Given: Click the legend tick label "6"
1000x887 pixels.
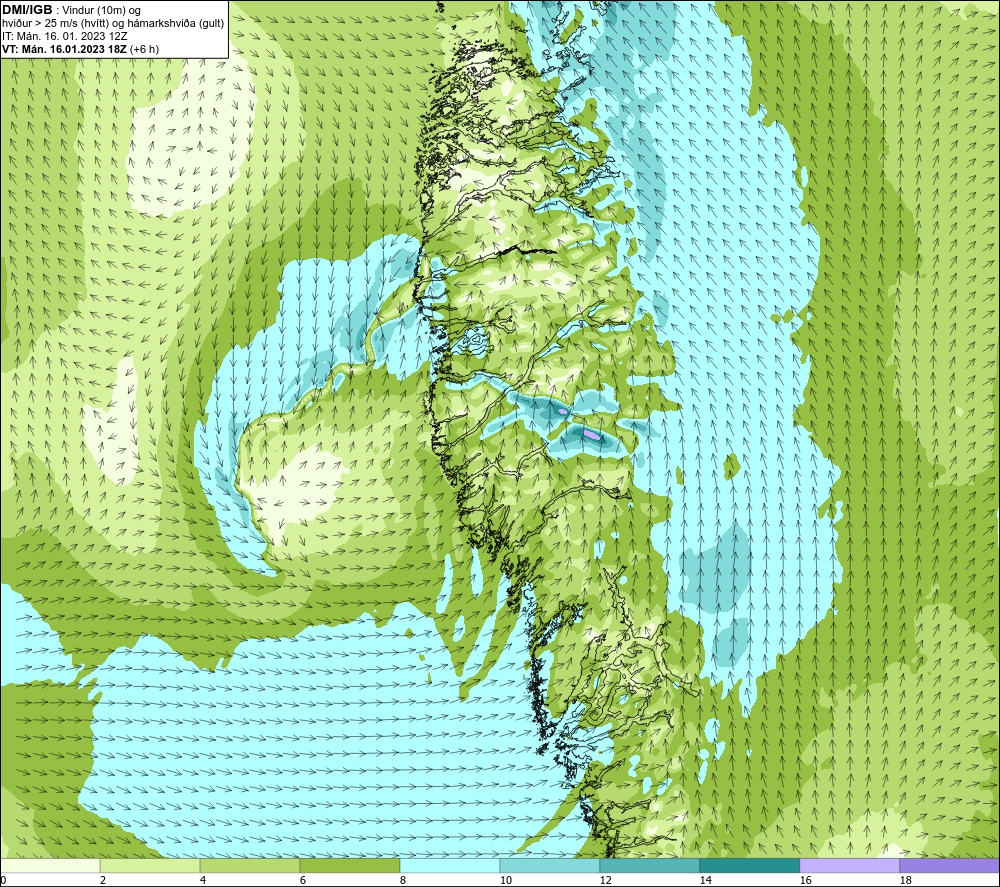Looking at the screenshot, I should (303, 881).
